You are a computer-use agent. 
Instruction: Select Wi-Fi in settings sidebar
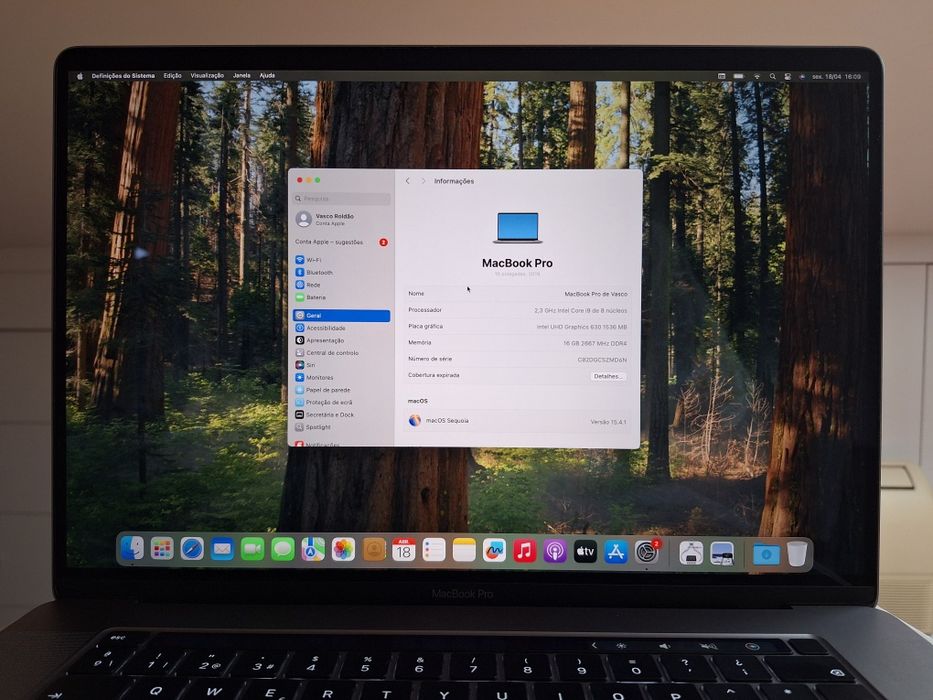point(342,260)
